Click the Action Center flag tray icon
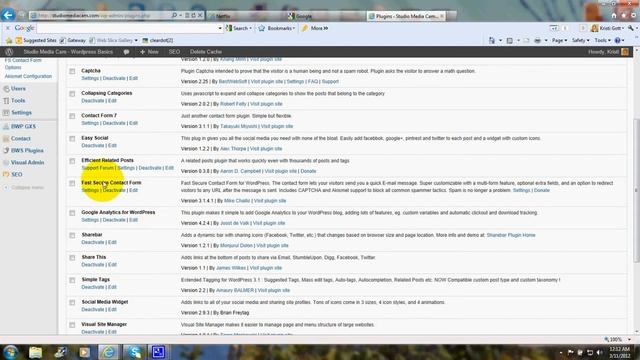Screen dimensions: 640x360 571,353
